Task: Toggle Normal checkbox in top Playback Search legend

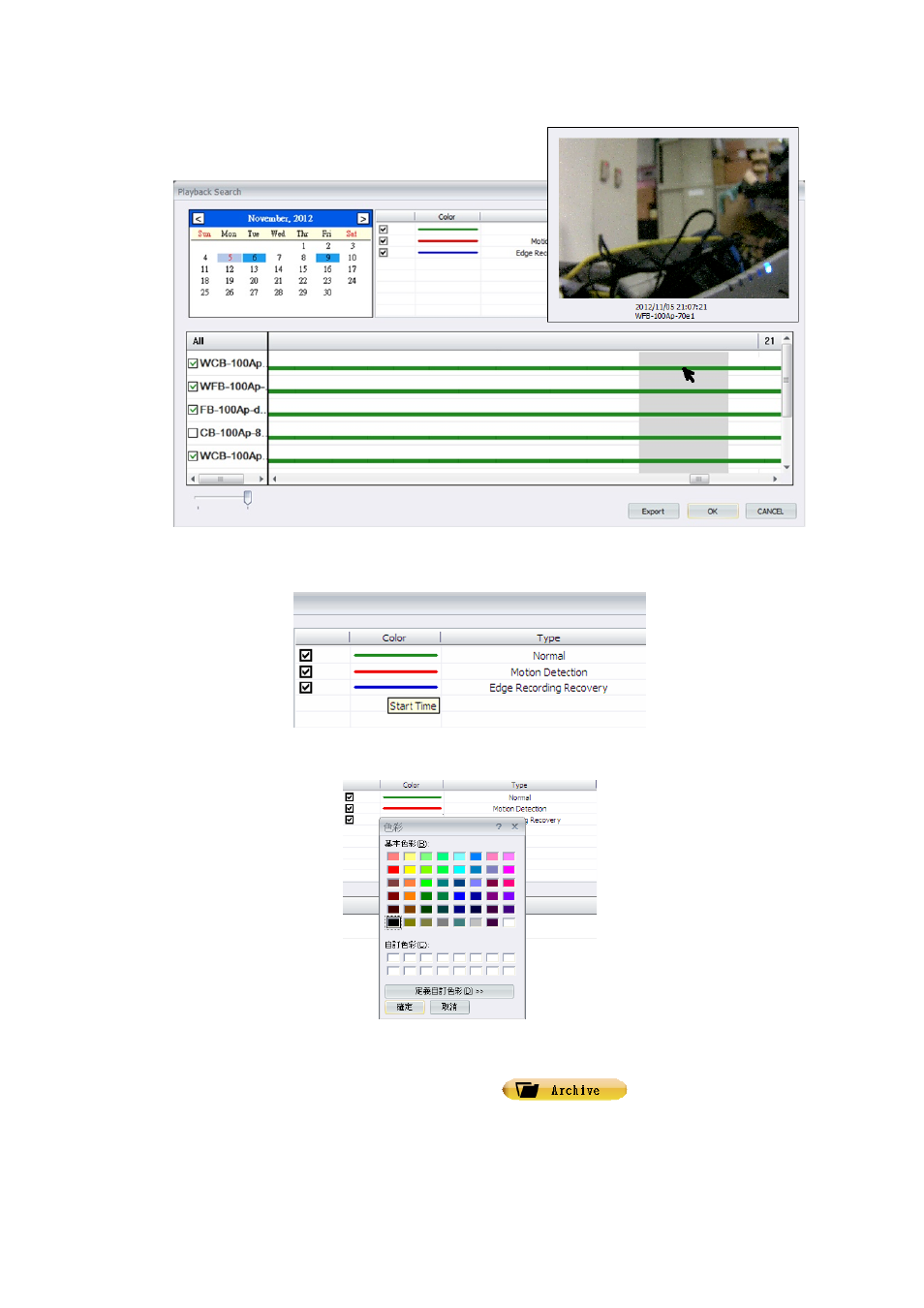Action: (x=384, y=230)
